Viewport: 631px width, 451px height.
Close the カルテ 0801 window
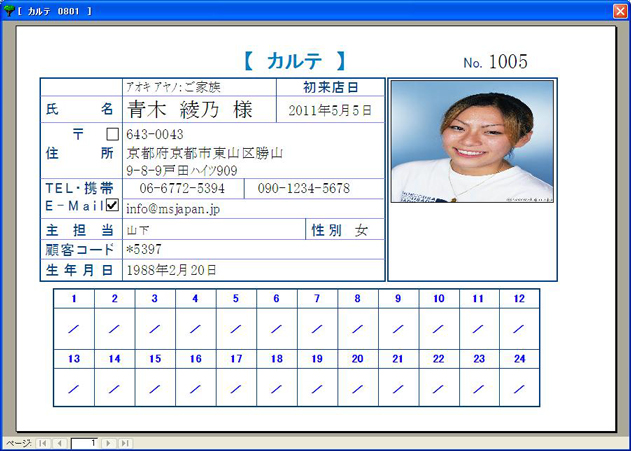pyautogui.click(x=620, y=11)
